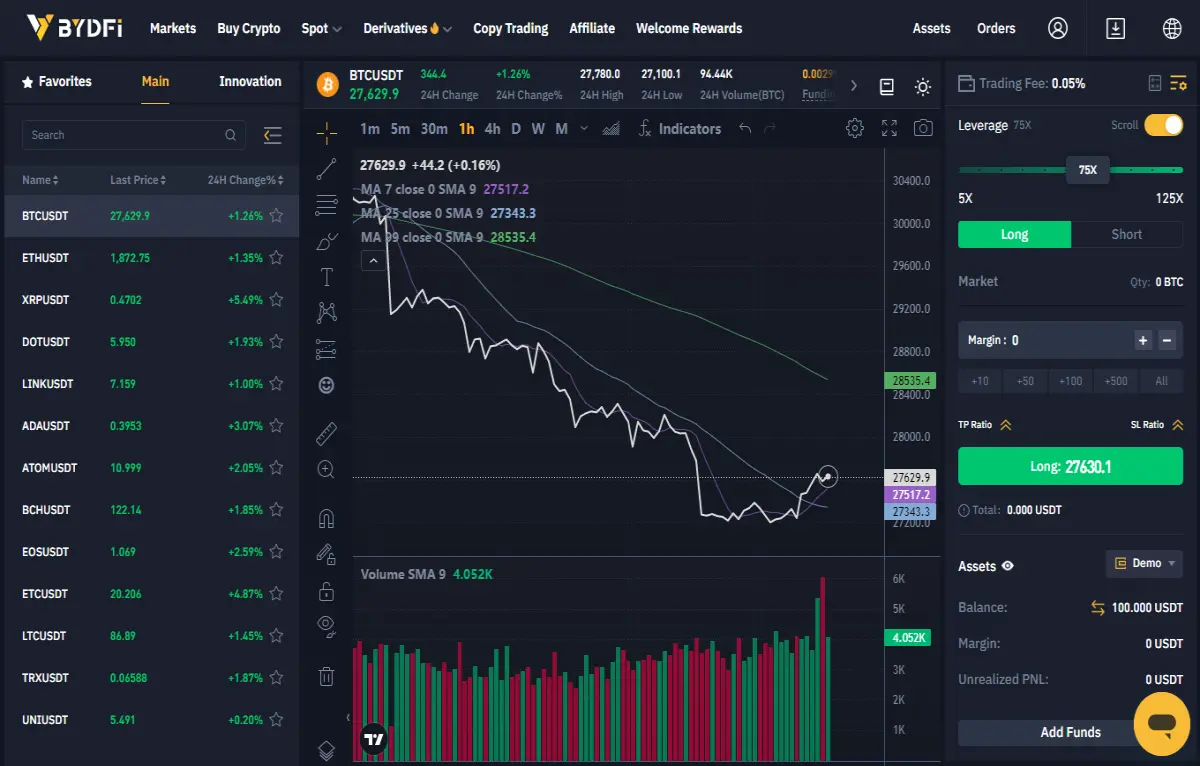Switch to the Innovation tab
Image resolution: width=1200 pixels, height=766 pixels.
(250, 82)
